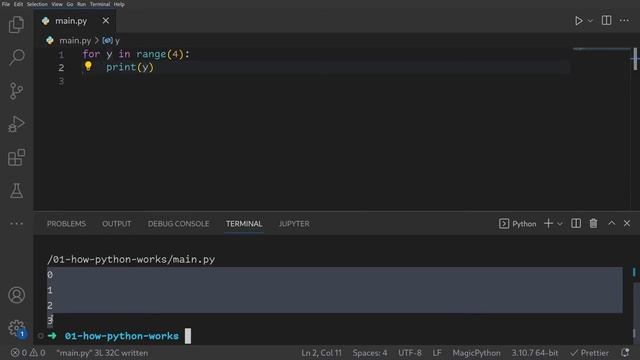The width and height of the screenshot is (640, 360).
Task: Switch to the OUTPUT panel tab
Action: click(117, 224)
